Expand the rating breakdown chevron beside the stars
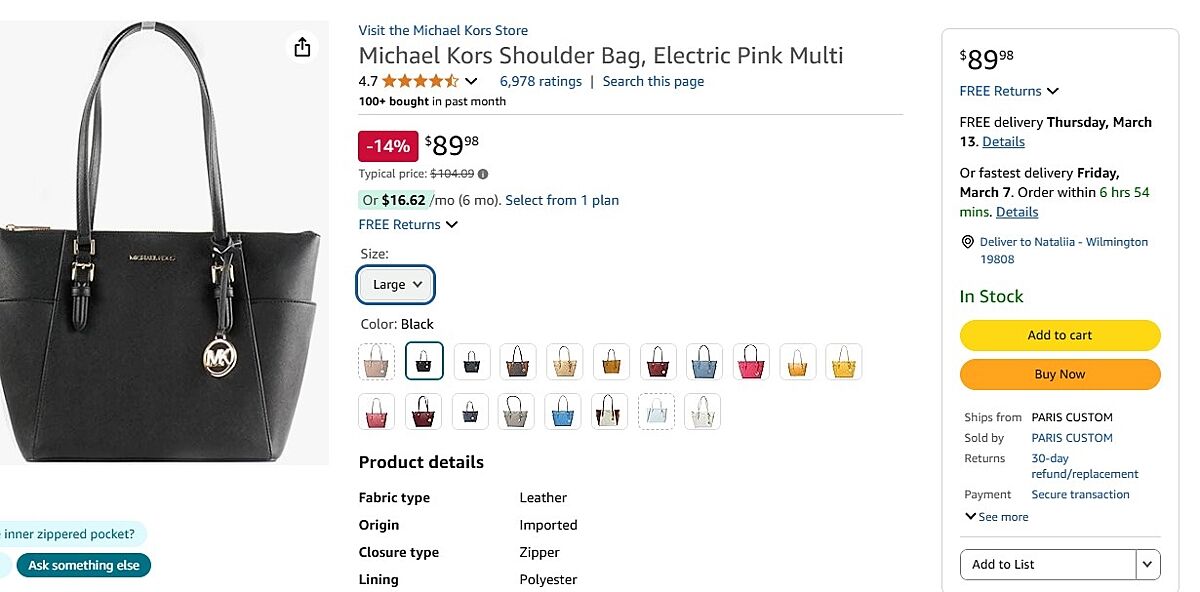Viewport: 1200px width, 592px height. click(472, 82)
